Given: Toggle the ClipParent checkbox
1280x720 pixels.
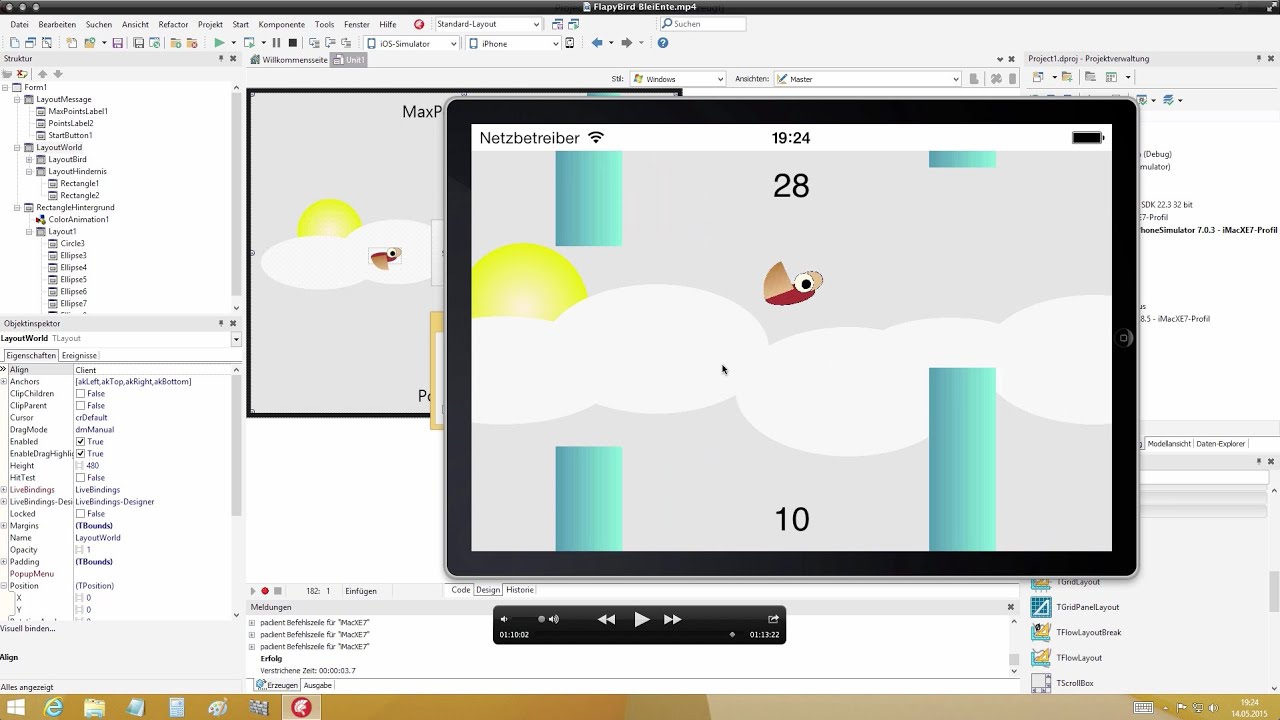Looking at the screenshot, I should click(x=80, y=405).
